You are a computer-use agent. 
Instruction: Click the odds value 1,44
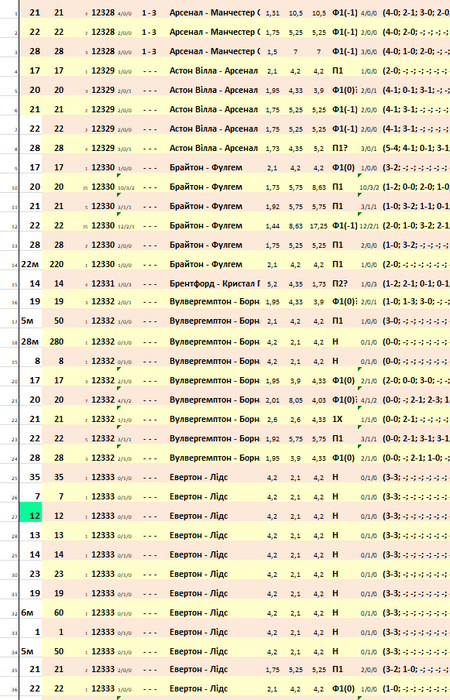click(272, 226)
